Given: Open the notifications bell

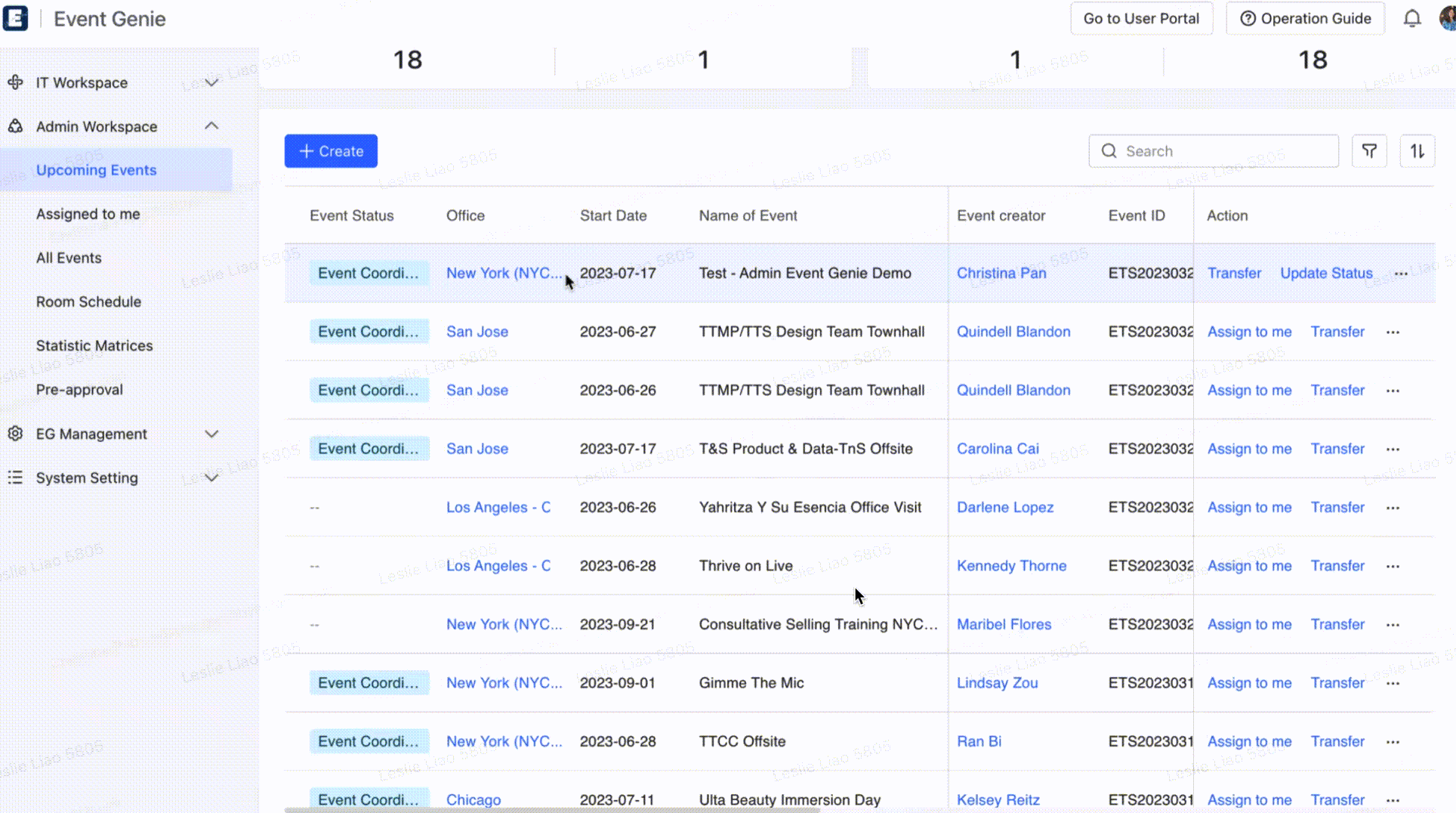Looking at the screenshot, I should [x=1411, y=18].
